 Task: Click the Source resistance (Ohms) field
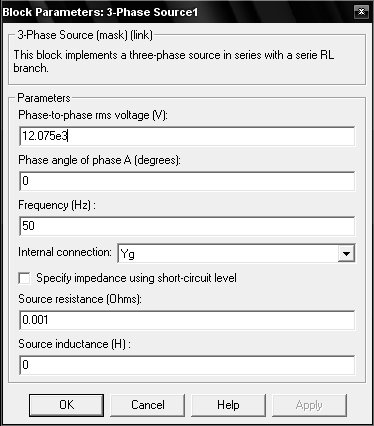pos(187,320)
